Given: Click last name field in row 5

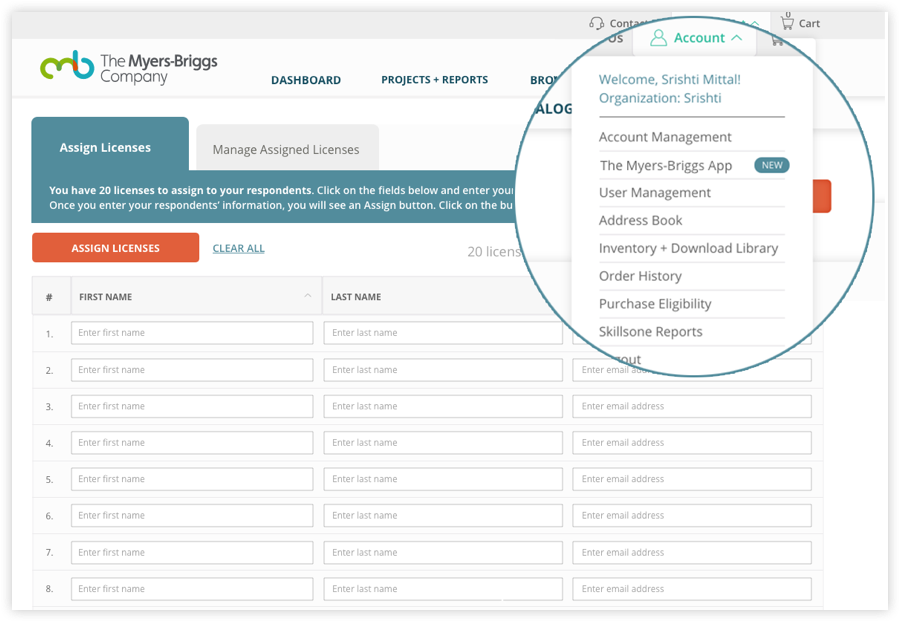Looking at the screenshot, I should [x=443, y=479].
